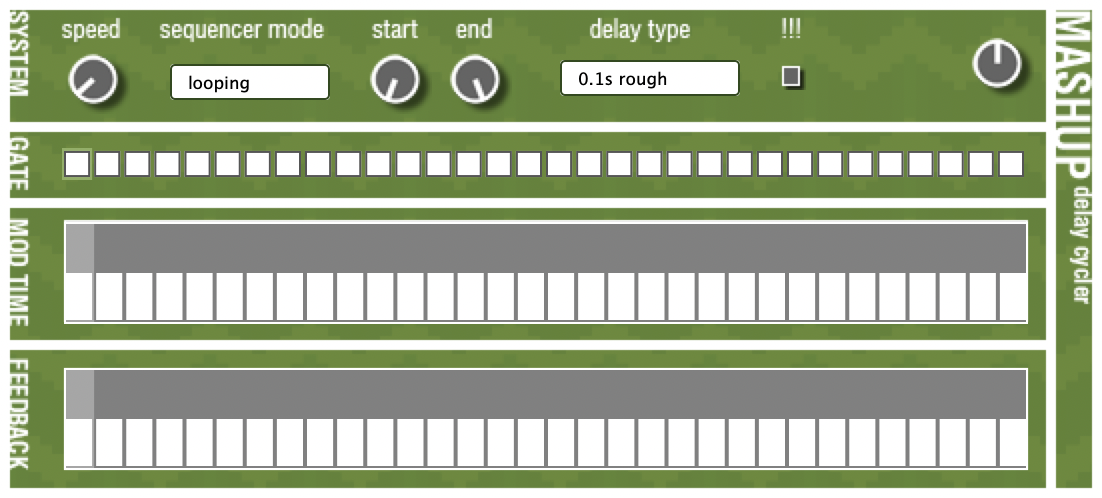Click the first white step in FEEDBACK
Viewport: 1102px width, 498px height.
pyautogui.click(x=79, y=443)
